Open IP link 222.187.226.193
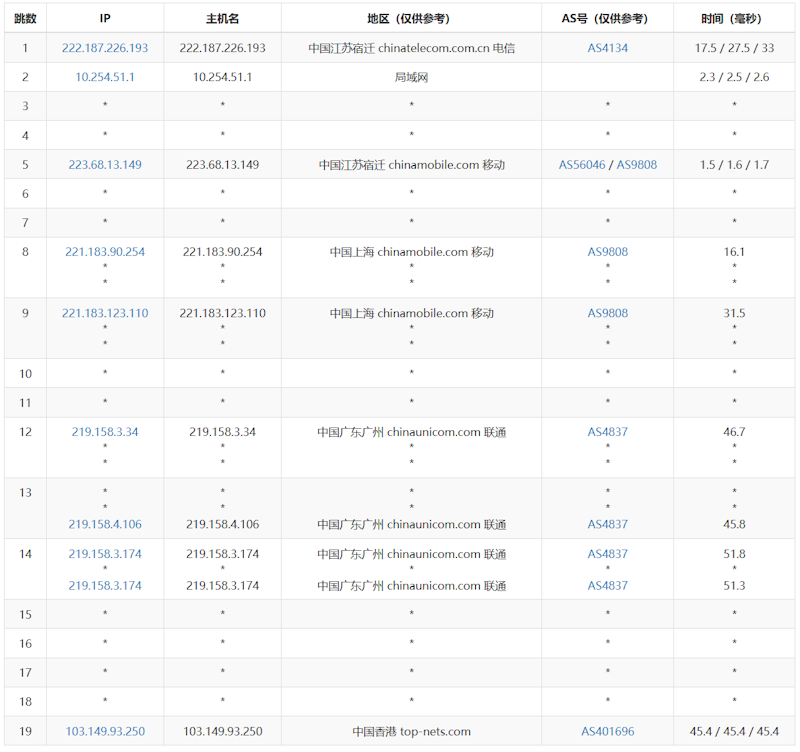The width and height of the screenshot is (800, 752). (x=105, y=48)
